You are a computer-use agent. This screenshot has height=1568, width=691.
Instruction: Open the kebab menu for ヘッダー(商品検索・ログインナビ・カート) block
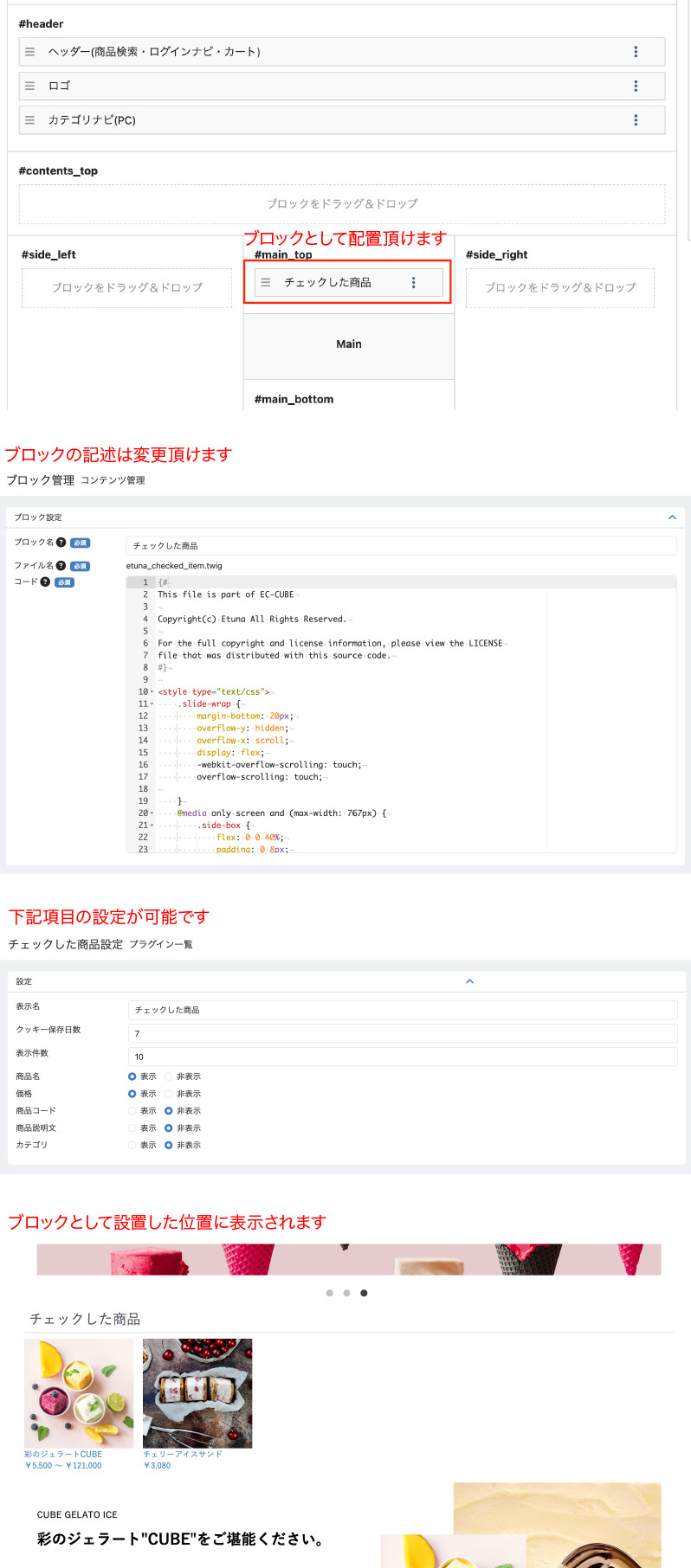tap(636, 52)
